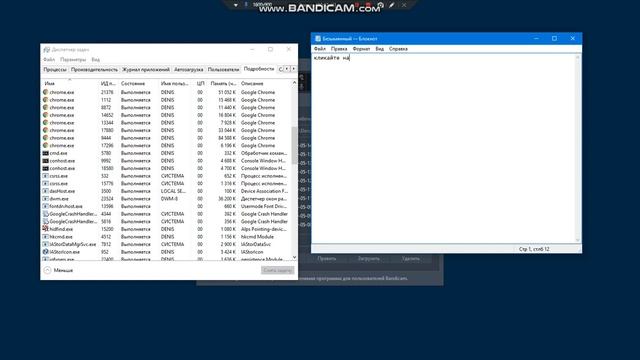This screenshot has width=640, height=360.
Task: Click the Alps Pointing-device description cell
Action: point(264,229)
